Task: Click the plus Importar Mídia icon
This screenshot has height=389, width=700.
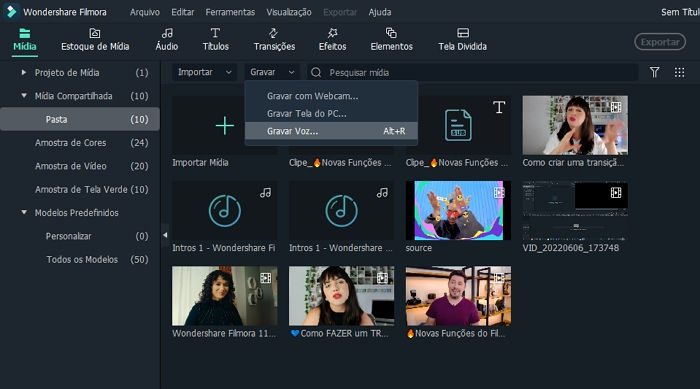Action: coord(225,125)
